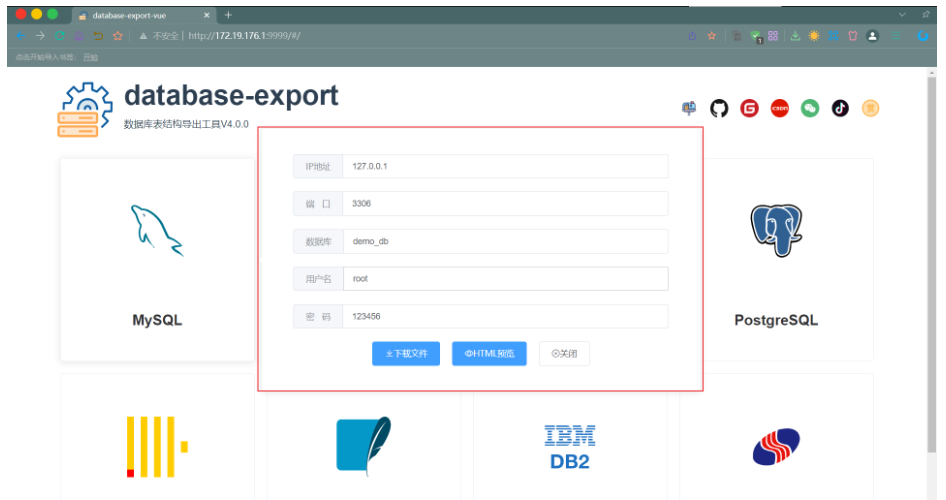Click the HTML preview button
The width and height of the screenshot is (946, 500).
(489, 353)
